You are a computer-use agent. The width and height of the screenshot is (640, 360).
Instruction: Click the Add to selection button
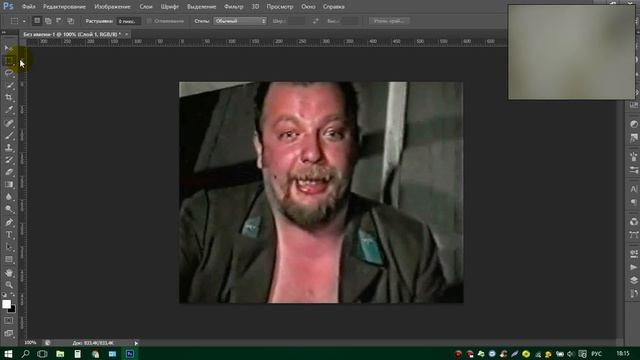48,20
